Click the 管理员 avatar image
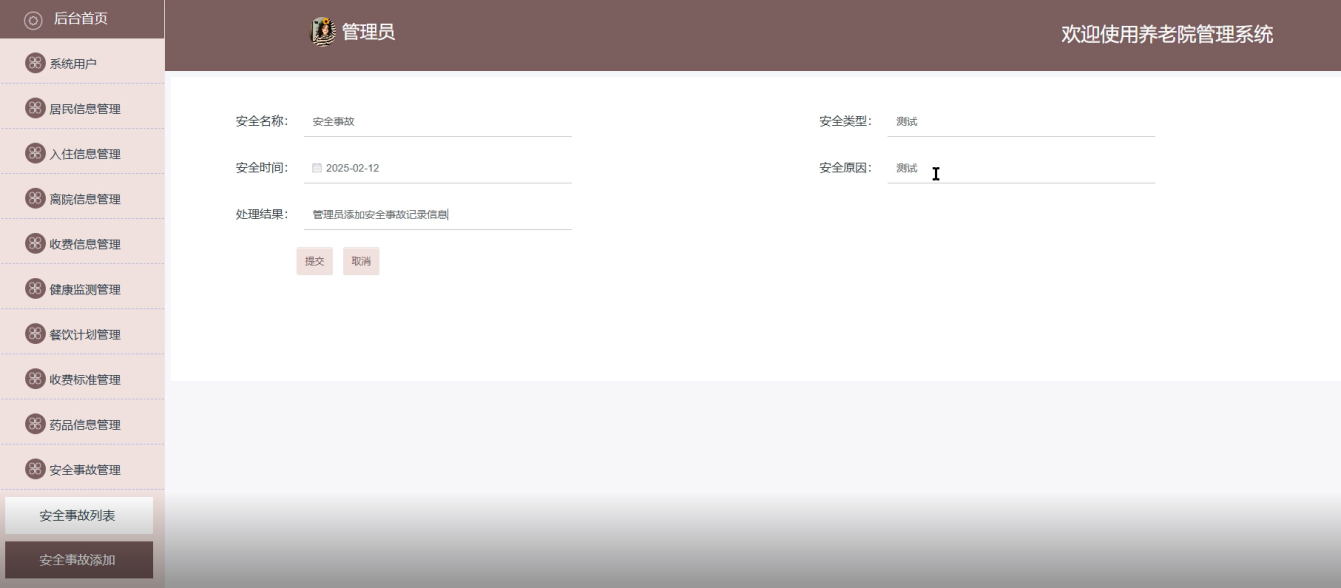Viewport: 1341px width, 588px height. [x=323, y=32]
